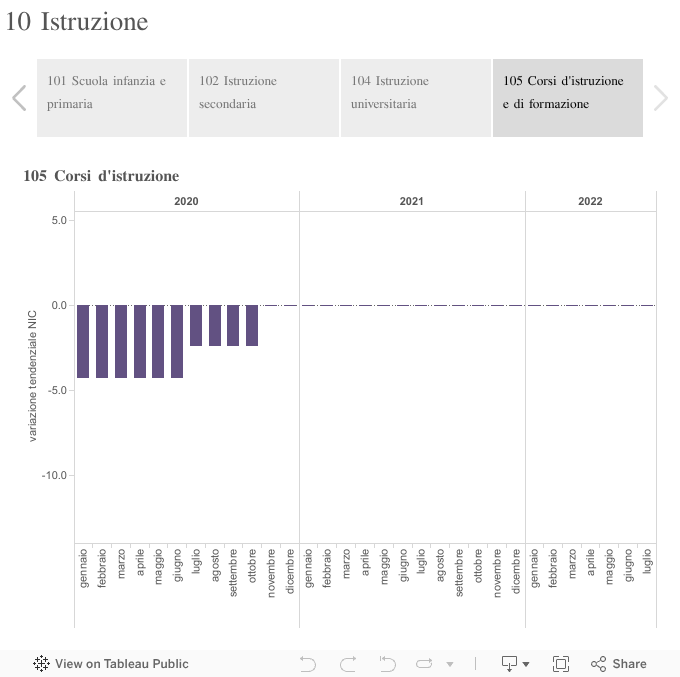Click the Refresh data icon
Screen dimensions: 680x677
(x=424, y=663)
